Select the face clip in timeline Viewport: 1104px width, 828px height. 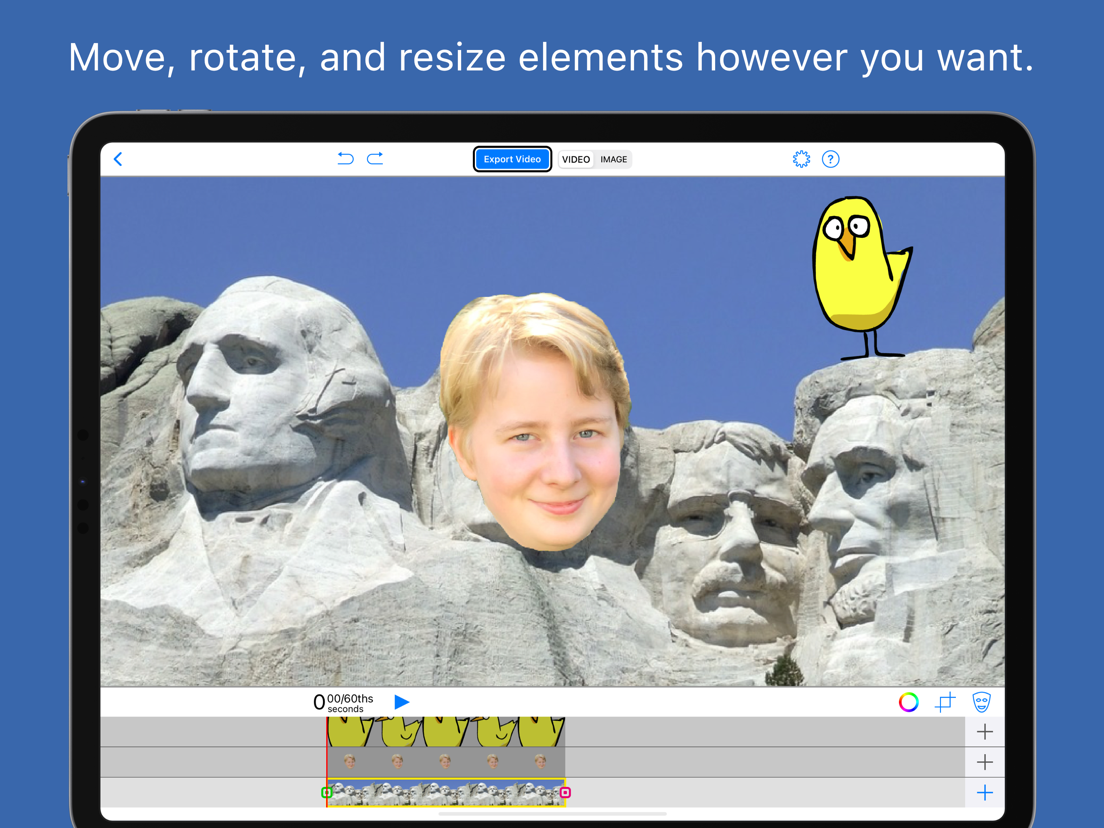pos(446,762)
